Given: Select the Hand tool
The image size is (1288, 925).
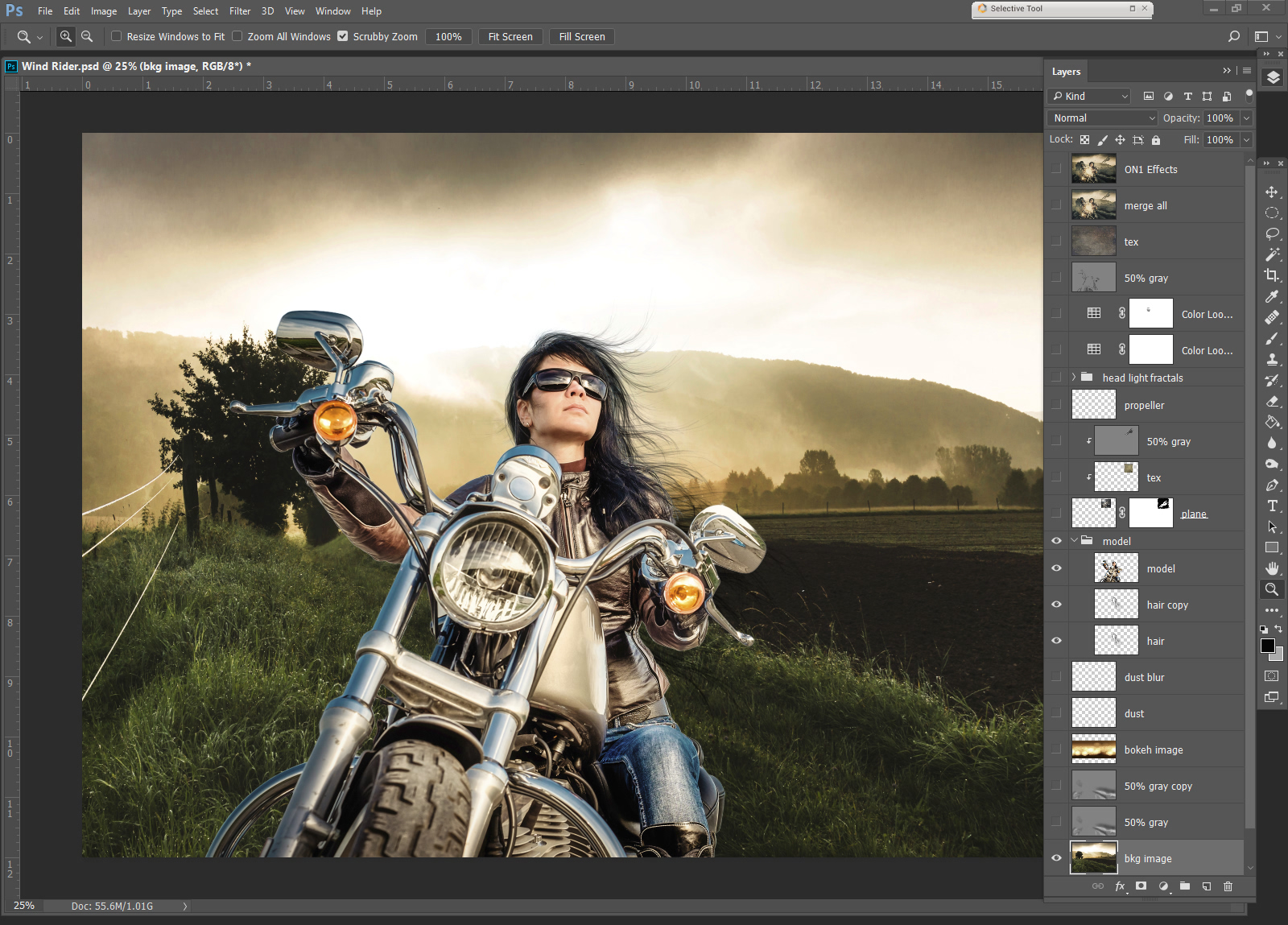Looking at the screenshot, I should (x=1272, y=568).
